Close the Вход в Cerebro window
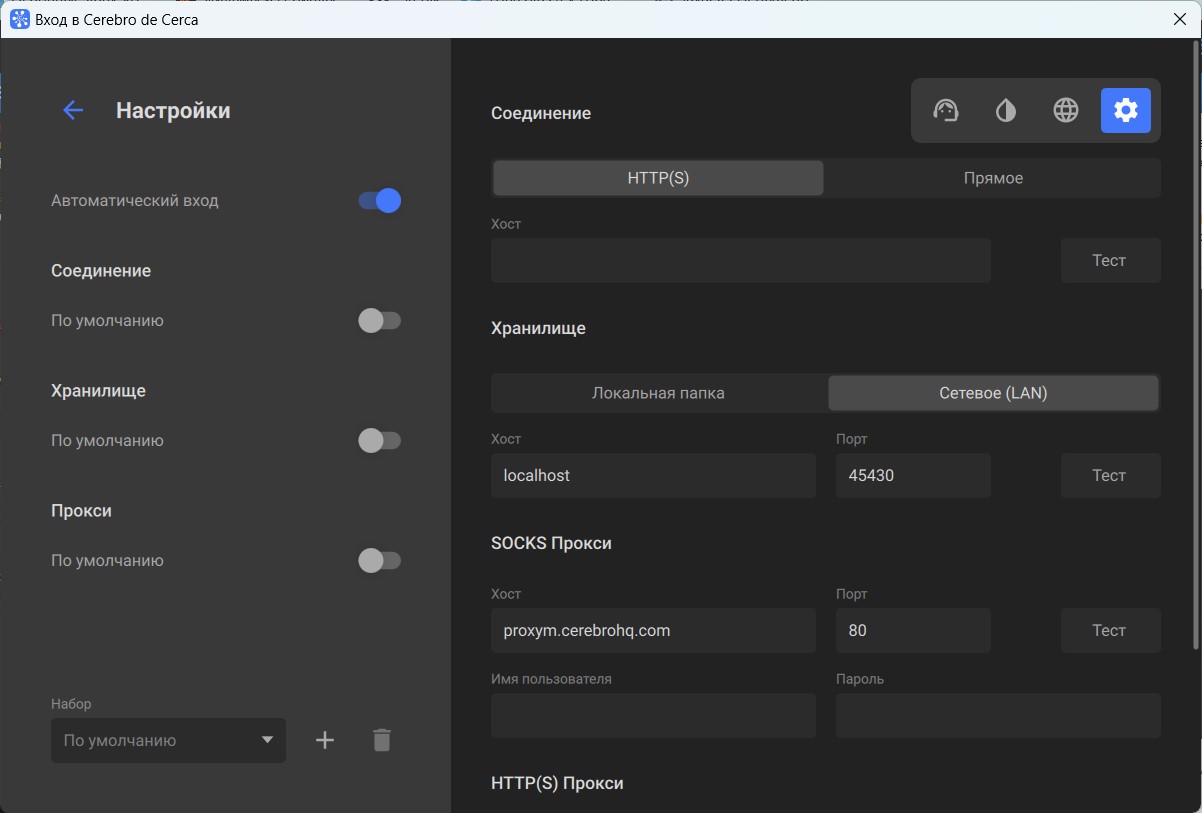Screen dimensions: 1202x813 coord(1179,19)
